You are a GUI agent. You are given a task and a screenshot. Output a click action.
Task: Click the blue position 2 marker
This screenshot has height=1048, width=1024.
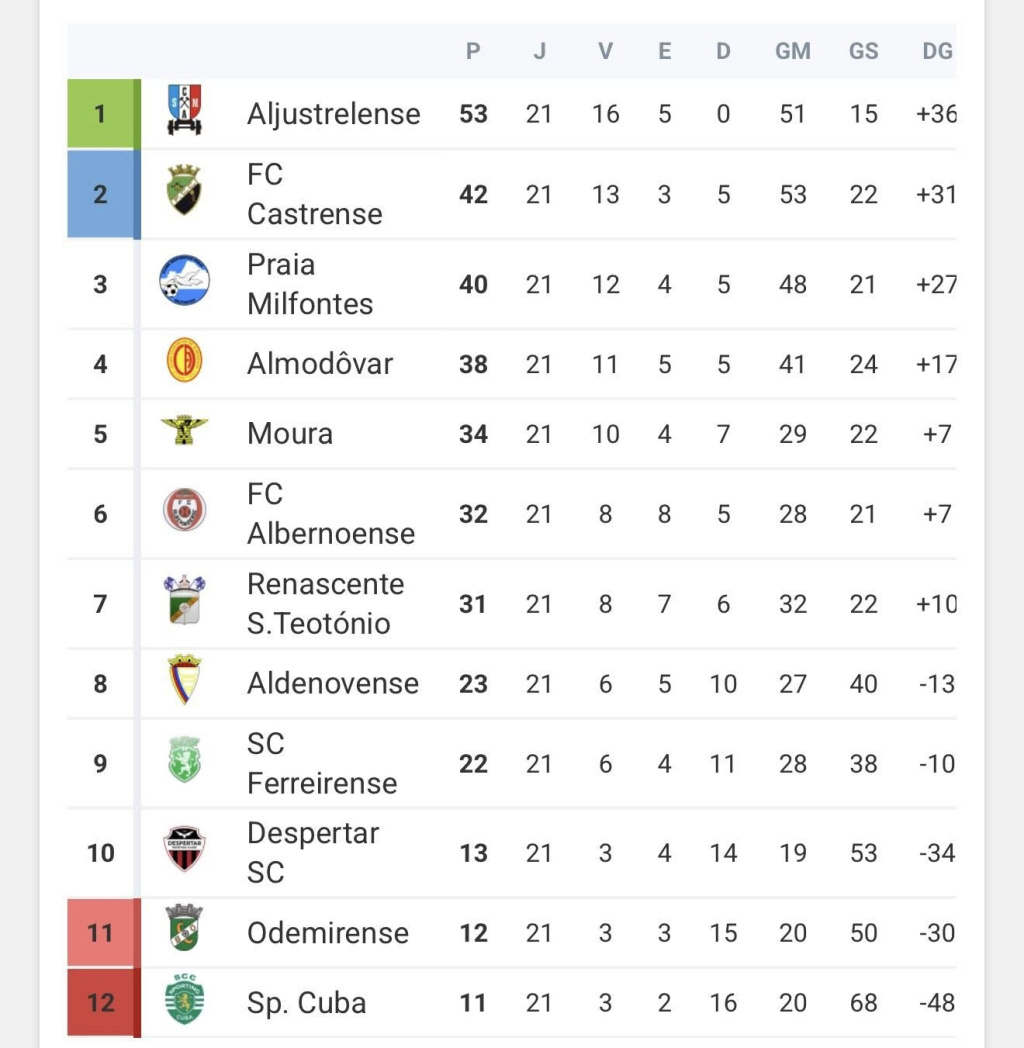coord(100,193)
